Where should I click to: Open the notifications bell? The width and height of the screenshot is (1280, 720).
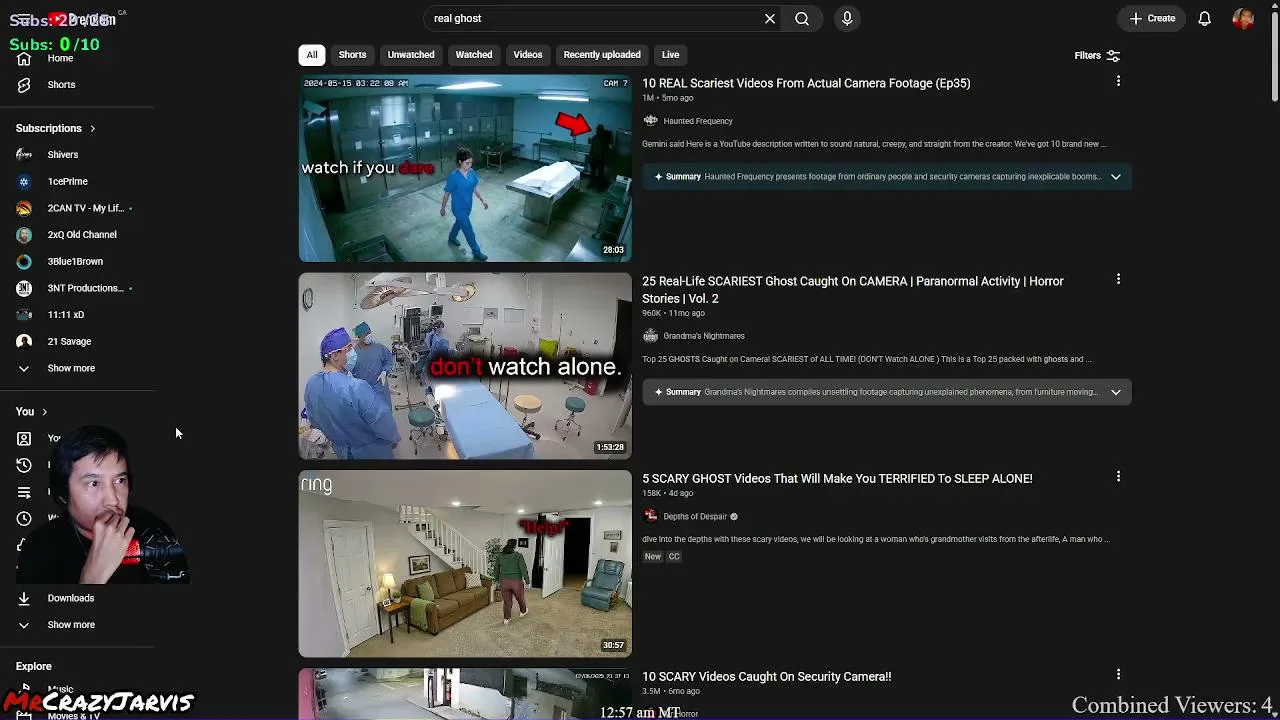(x=1205, y=18)
